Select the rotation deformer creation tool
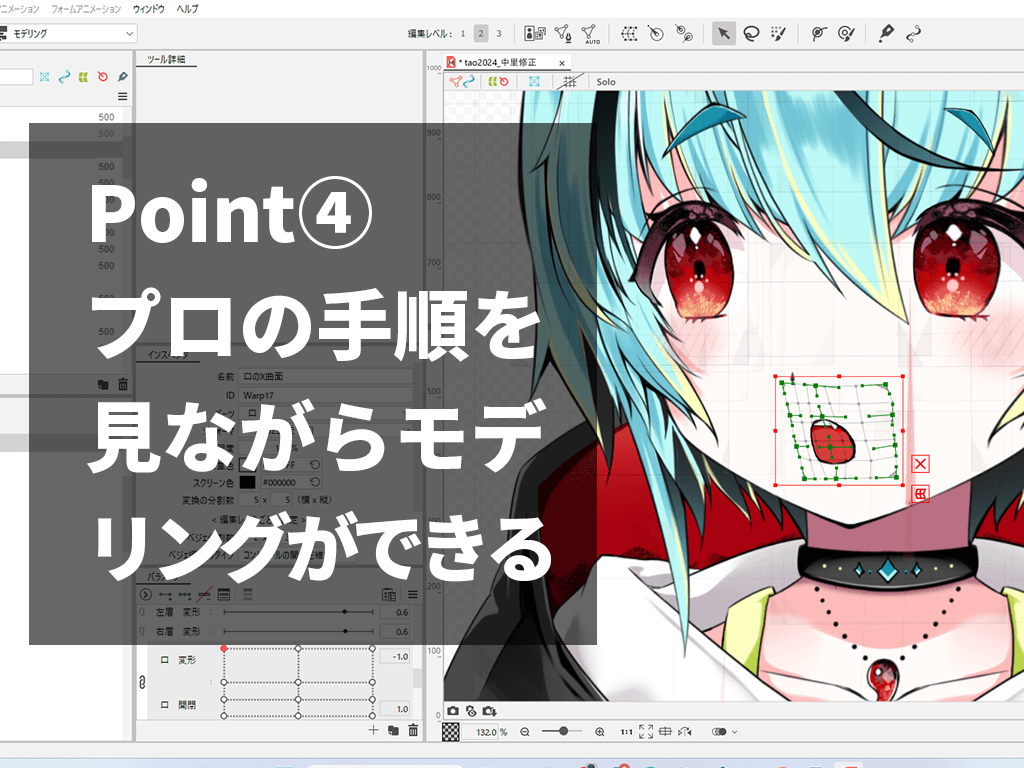This screenshot has width=1024, height=768. (x=684, y=33)
